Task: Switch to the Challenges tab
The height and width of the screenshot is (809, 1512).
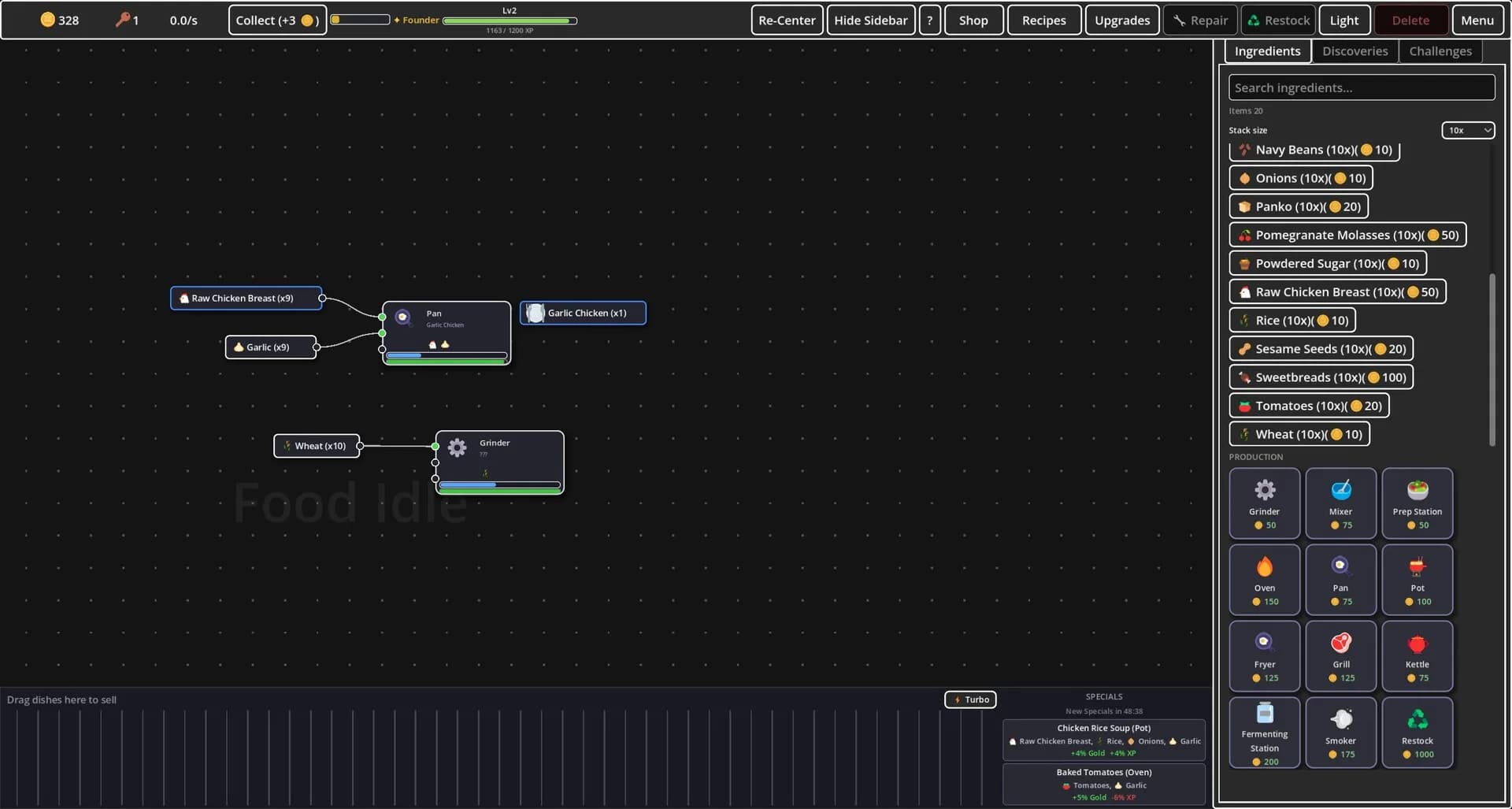Action: coord(1440,51)
